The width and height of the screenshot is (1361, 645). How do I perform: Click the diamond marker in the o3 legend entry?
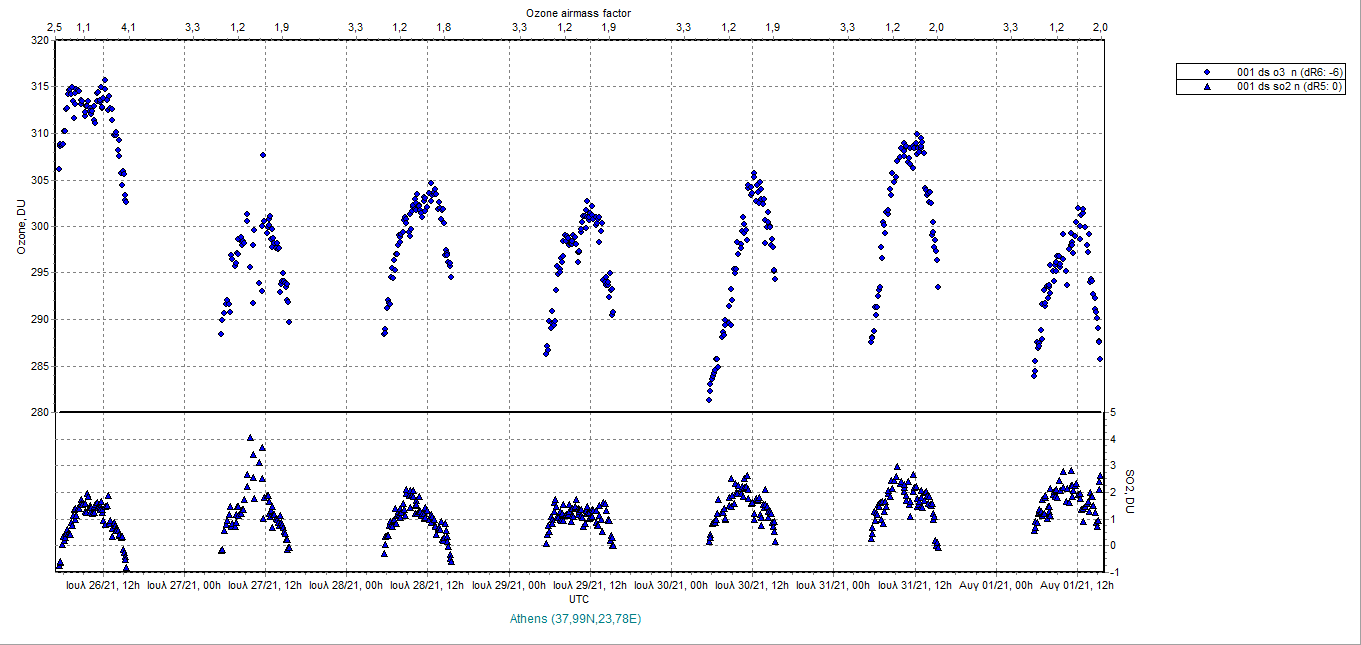point(1208,72)
